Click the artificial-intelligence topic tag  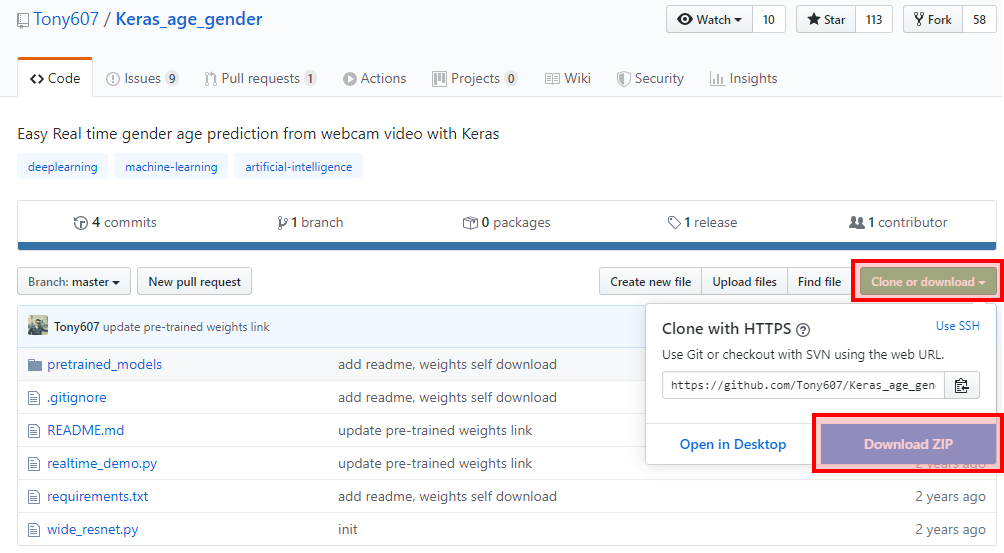click(x=298, y=166)
